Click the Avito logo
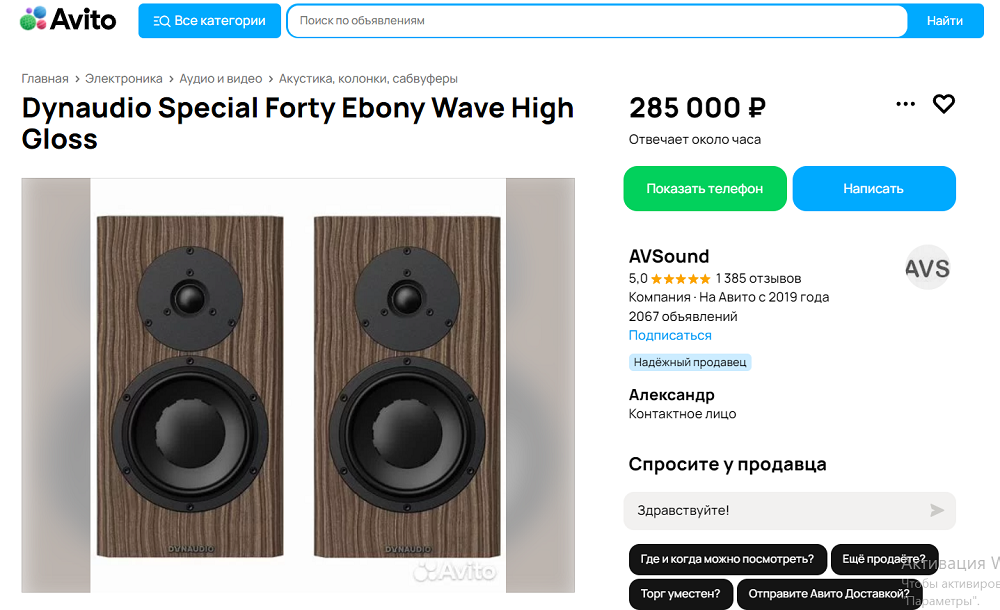 (x=68, y=19)
